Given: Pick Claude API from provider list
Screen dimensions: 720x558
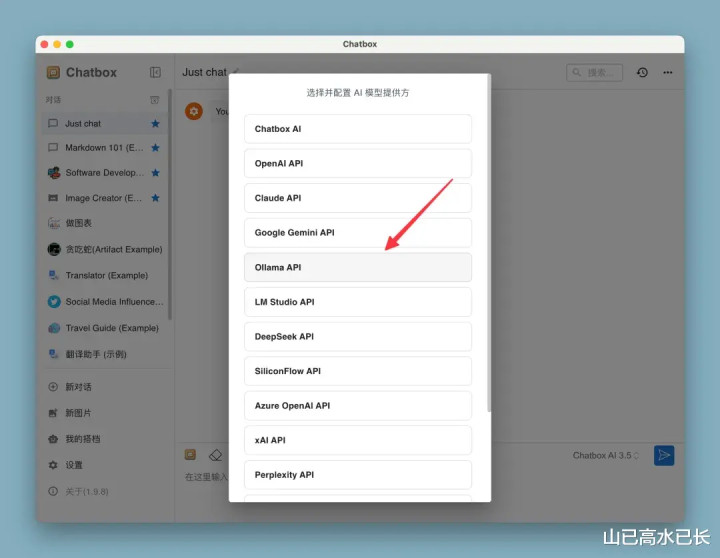Looking at the screenshot, I should (x=358, y=198).
